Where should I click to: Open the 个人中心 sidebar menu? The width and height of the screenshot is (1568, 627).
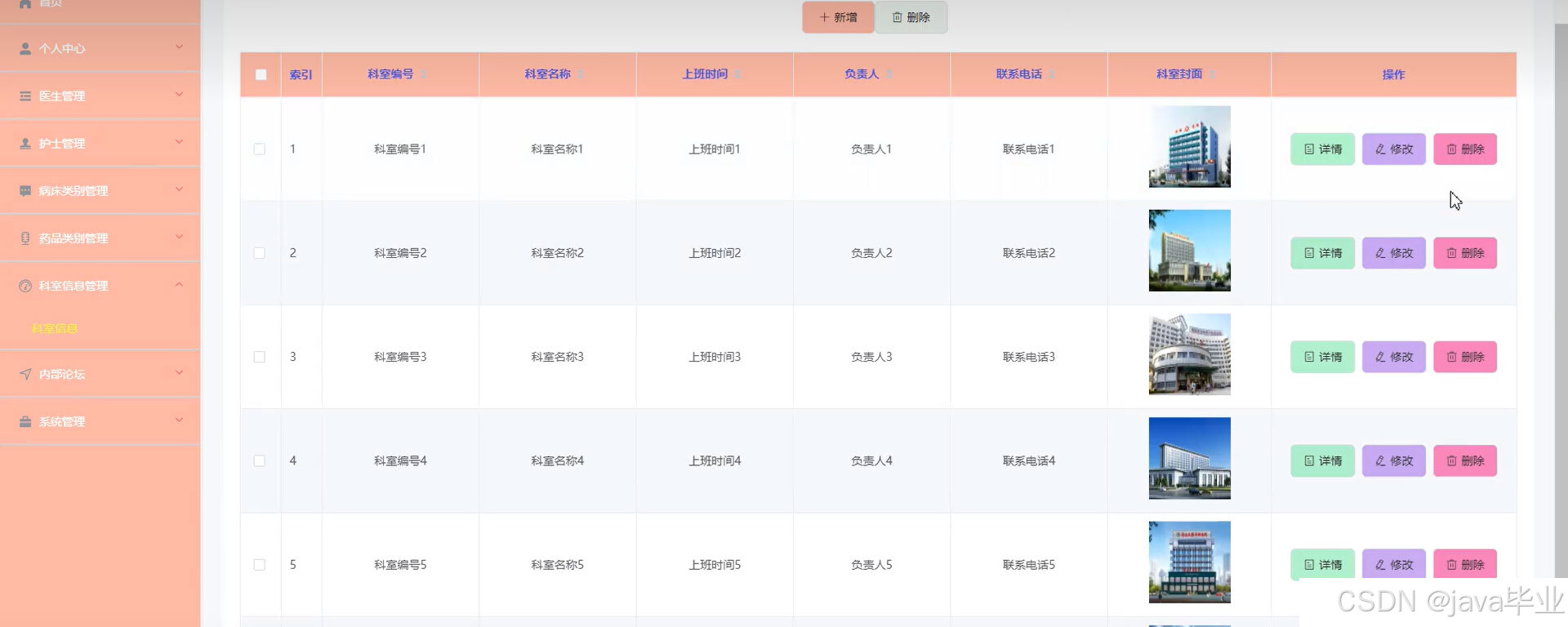pyautogui.click(x=100, y=48)
